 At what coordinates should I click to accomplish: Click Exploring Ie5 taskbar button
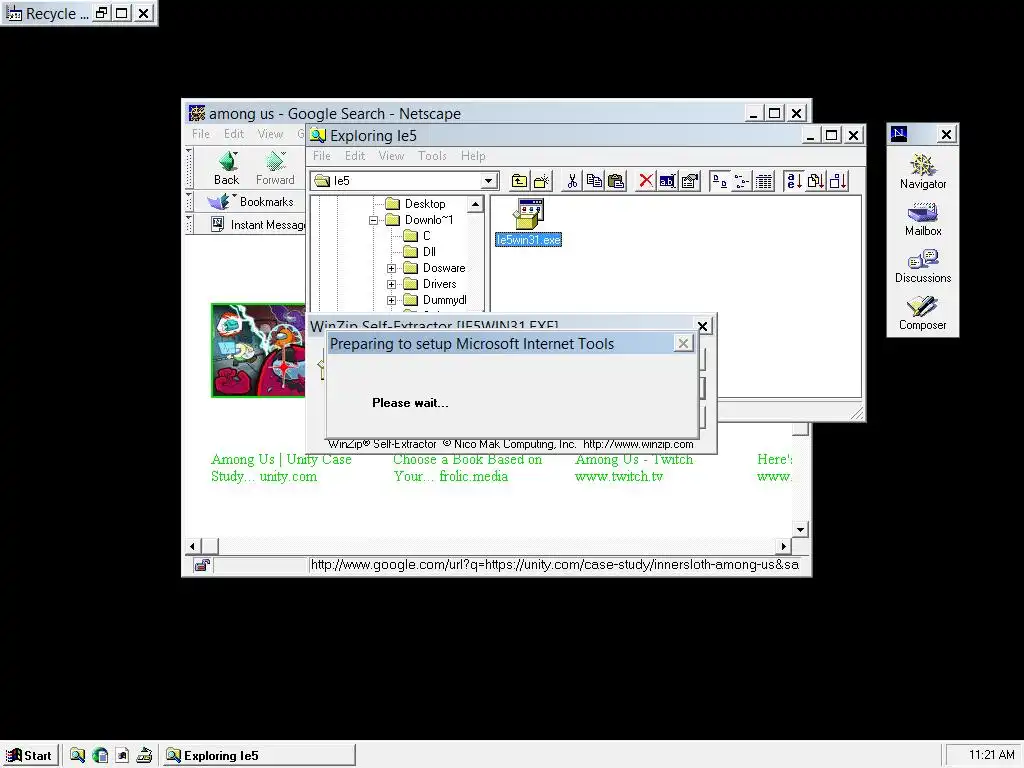point(259,756)
